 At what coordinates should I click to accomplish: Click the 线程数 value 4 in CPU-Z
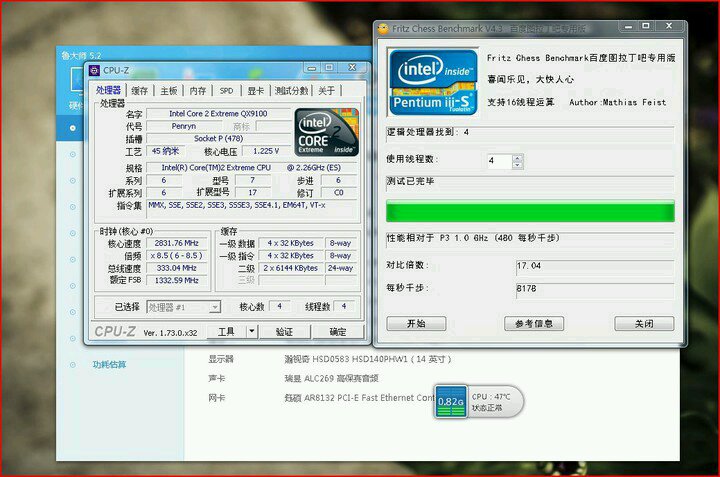(343, 306)
